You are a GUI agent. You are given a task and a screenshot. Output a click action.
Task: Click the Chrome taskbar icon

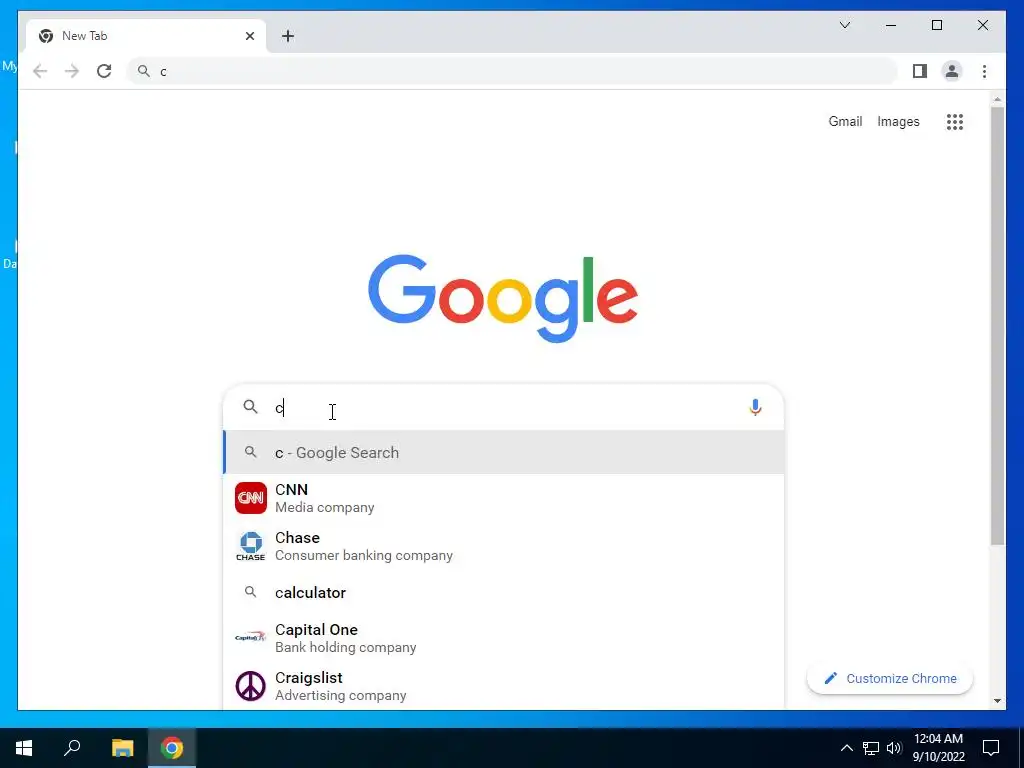click(x=172, y=748)
